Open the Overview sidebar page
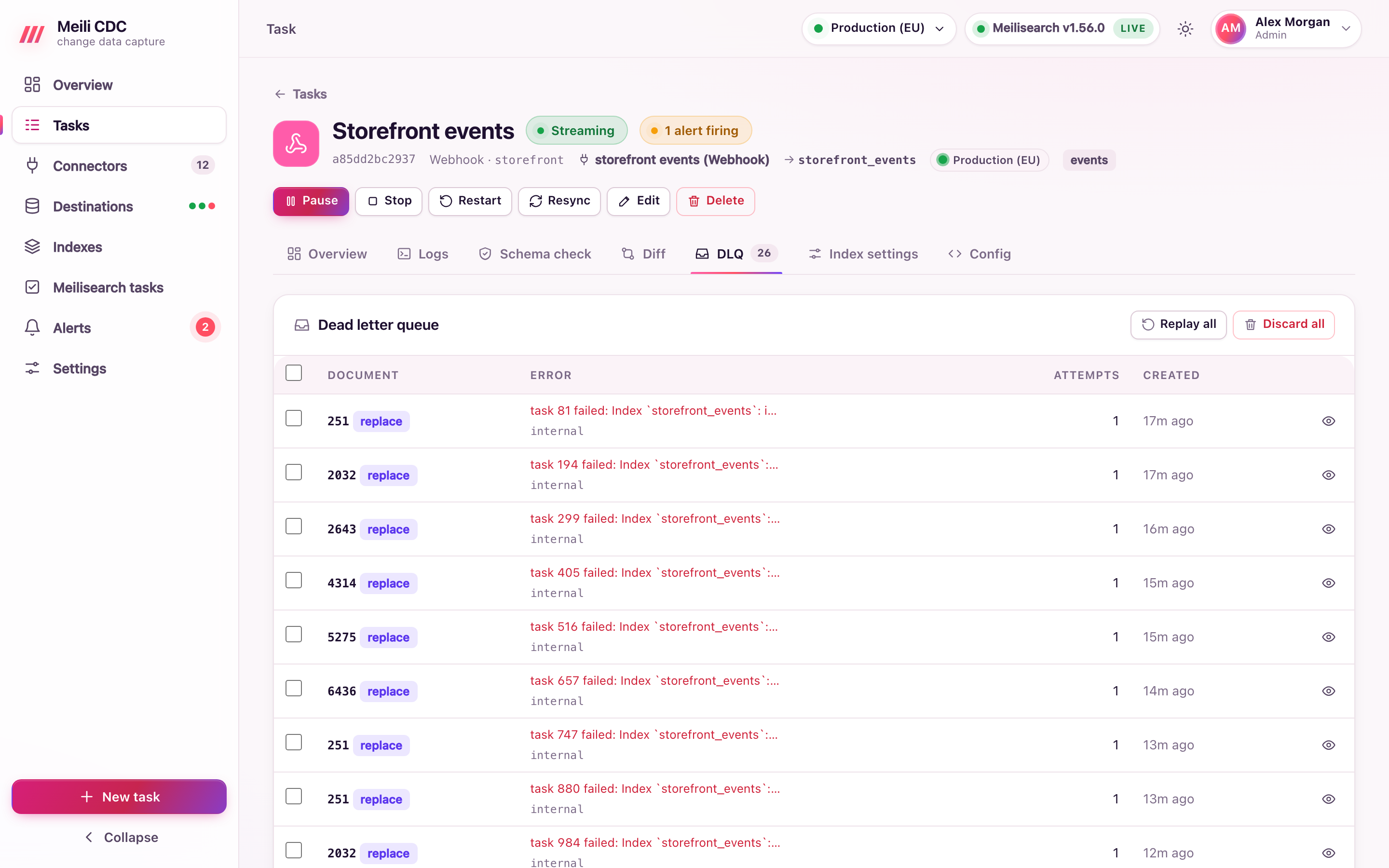1389x868 pixels. [x=119, y=85]
